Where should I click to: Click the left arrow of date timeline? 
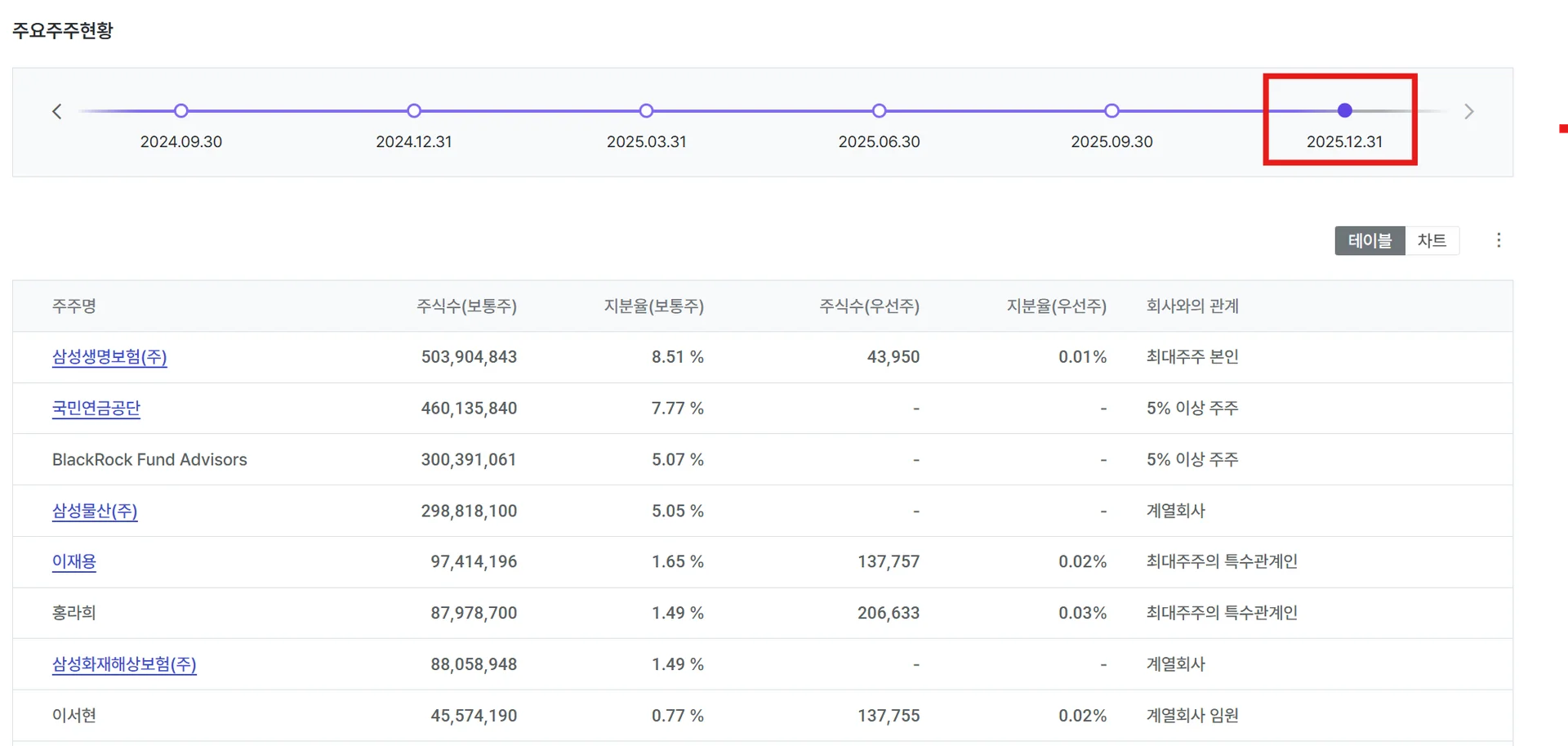(57, 111)
